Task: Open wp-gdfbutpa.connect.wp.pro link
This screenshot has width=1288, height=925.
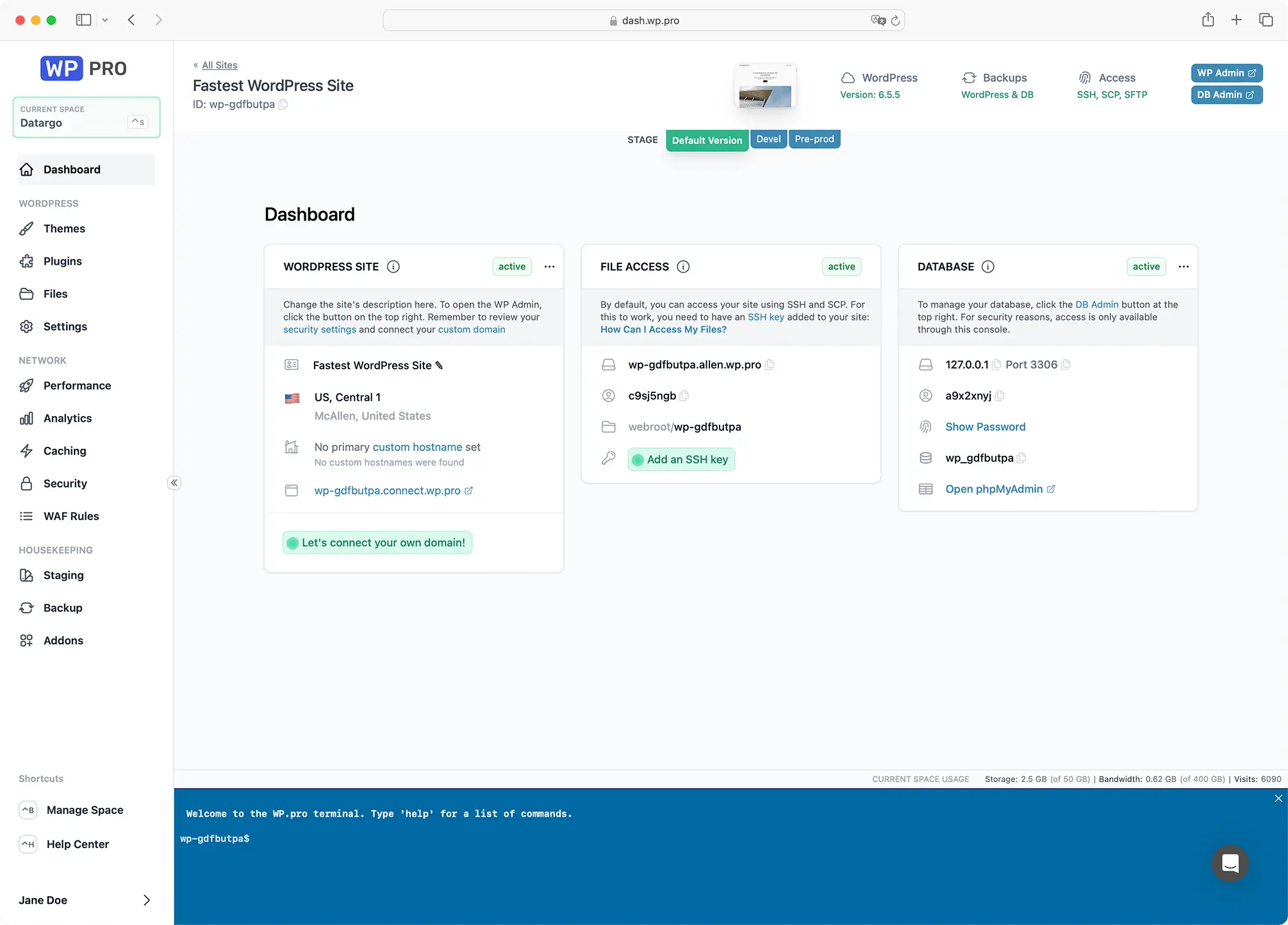Action: point(393,491)
